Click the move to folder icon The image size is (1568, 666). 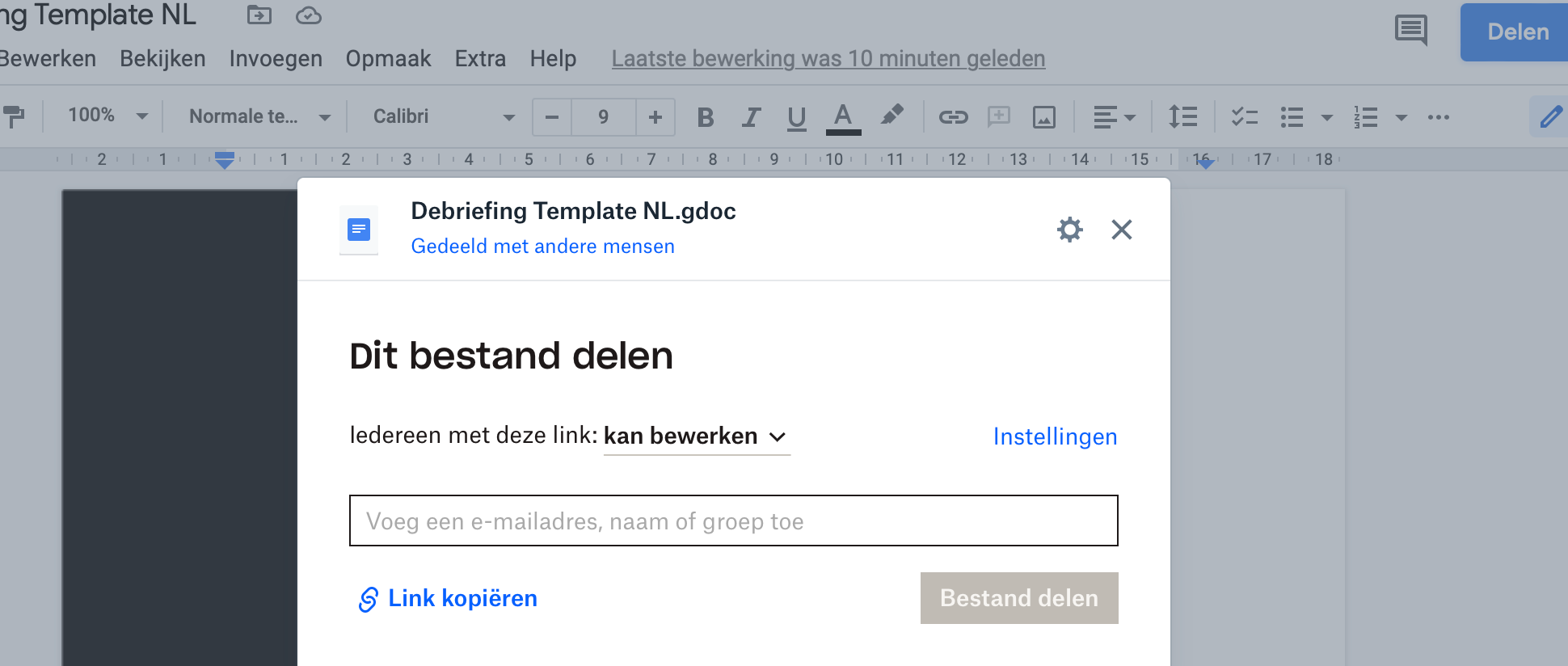[259, 15]
